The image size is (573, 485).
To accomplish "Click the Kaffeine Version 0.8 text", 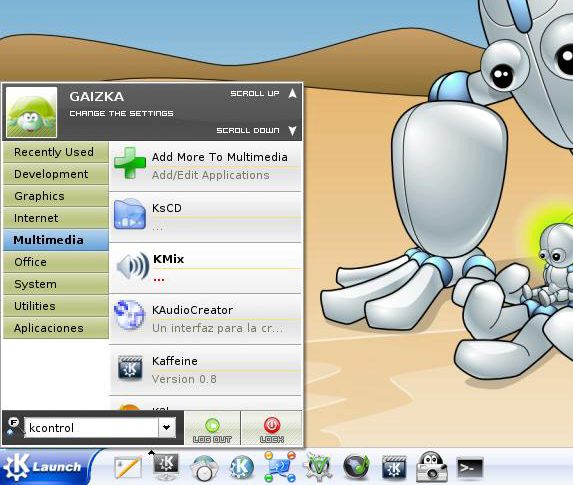I will [x=184, y=379].
